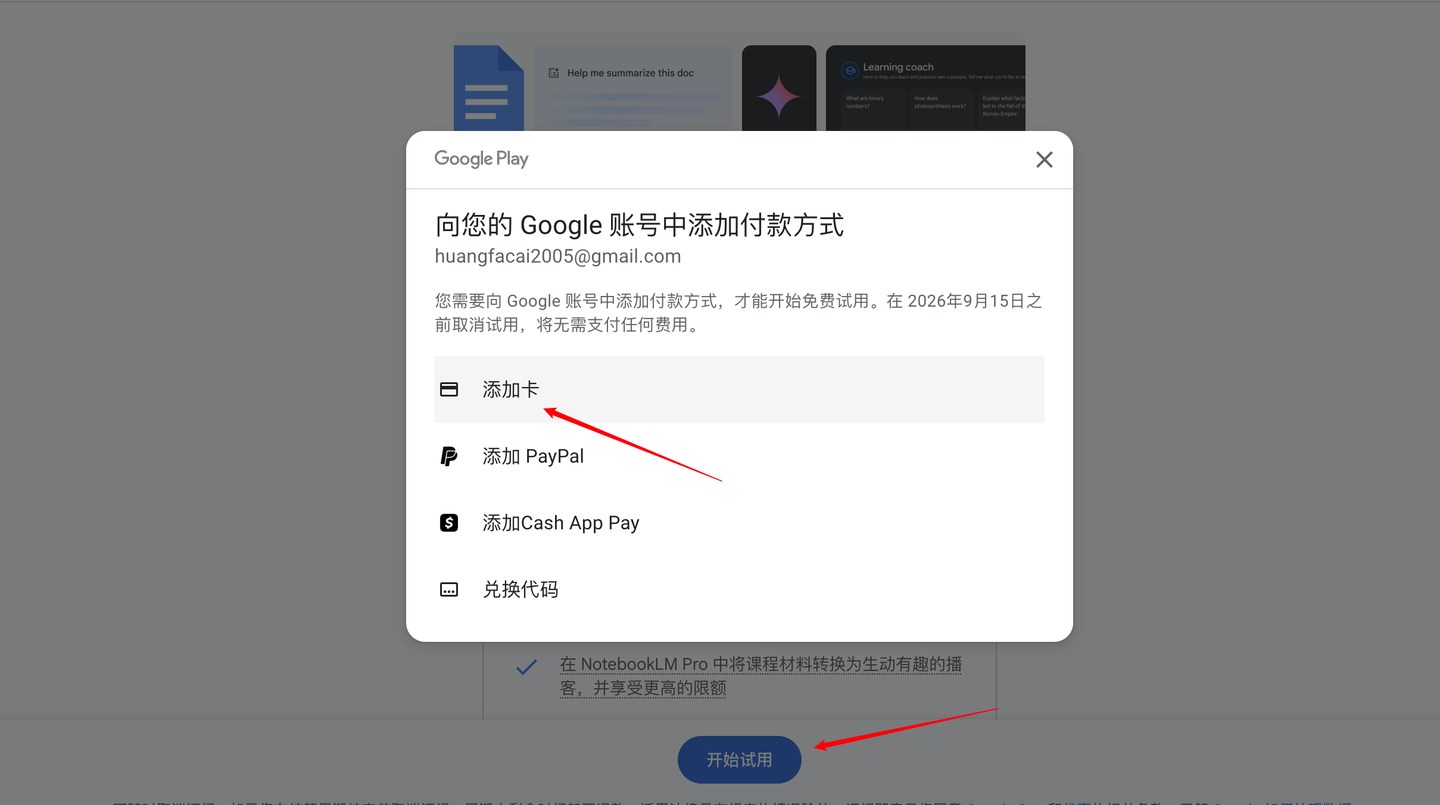This screenshot has height=805, width=1440.
Task: Click the Cash App Pay icon
Action: (449, 523)
